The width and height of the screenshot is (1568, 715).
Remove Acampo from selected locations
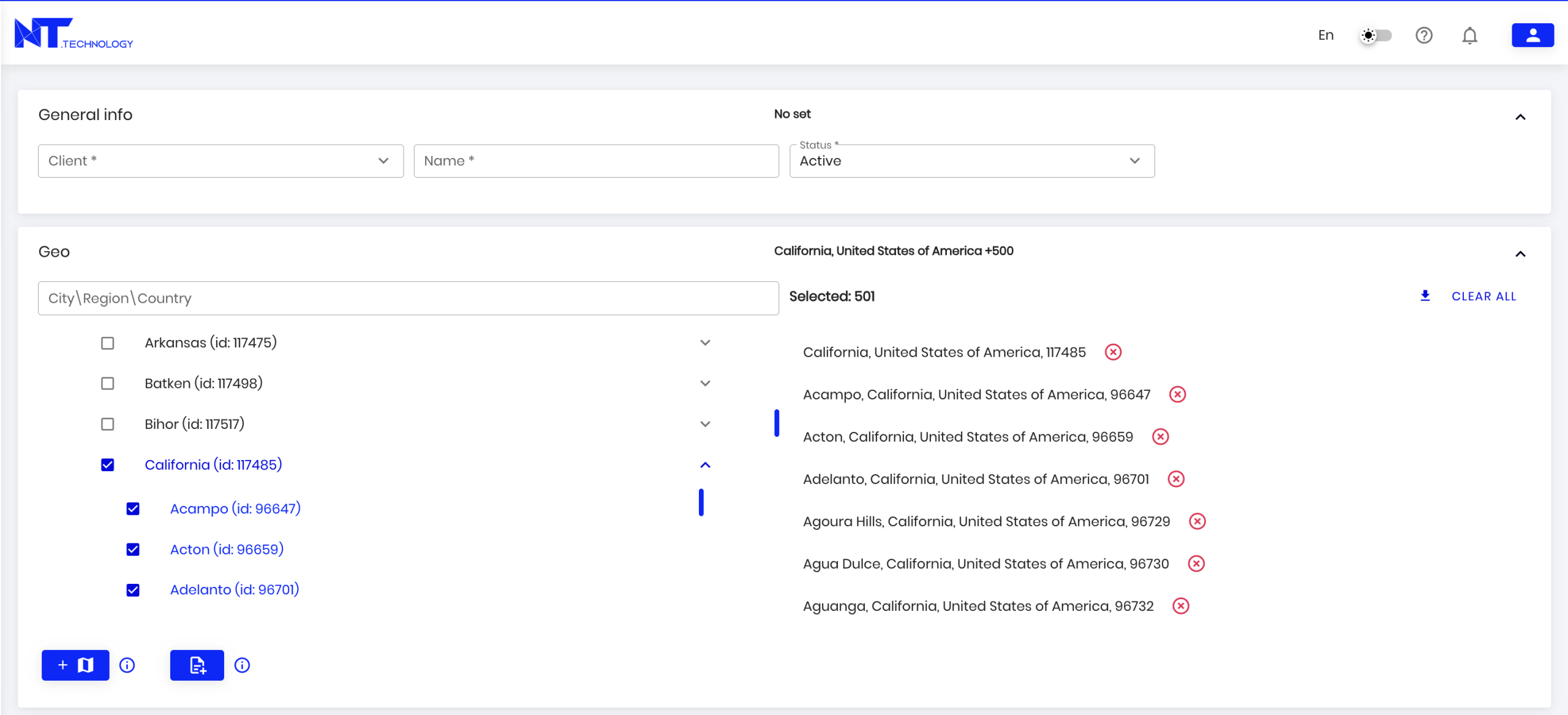pos(1177,395)
